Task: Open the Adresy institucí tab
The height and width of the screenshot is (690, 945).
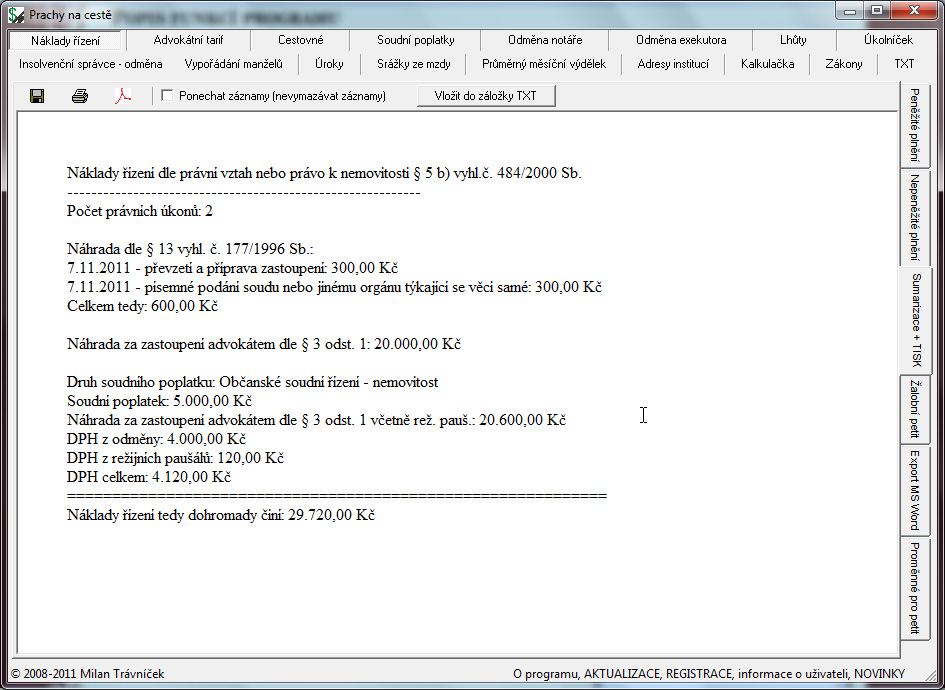Action: [x=673, y=64]
